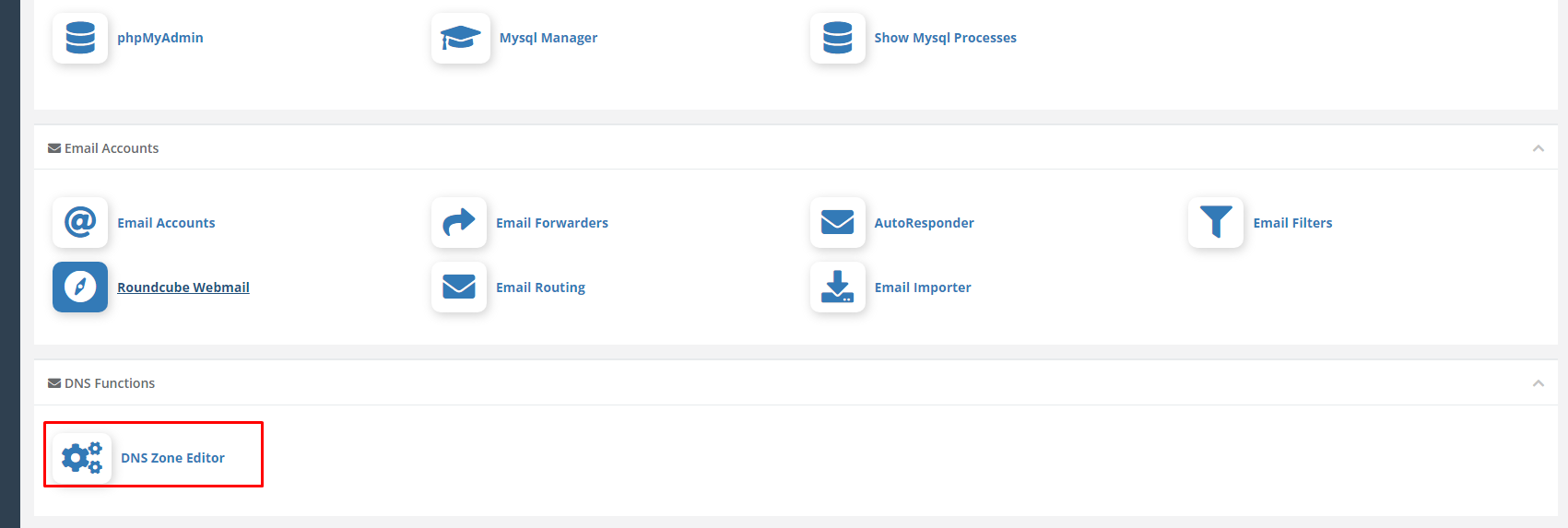Click the Email Routing envelope icon

coord(459,287)
